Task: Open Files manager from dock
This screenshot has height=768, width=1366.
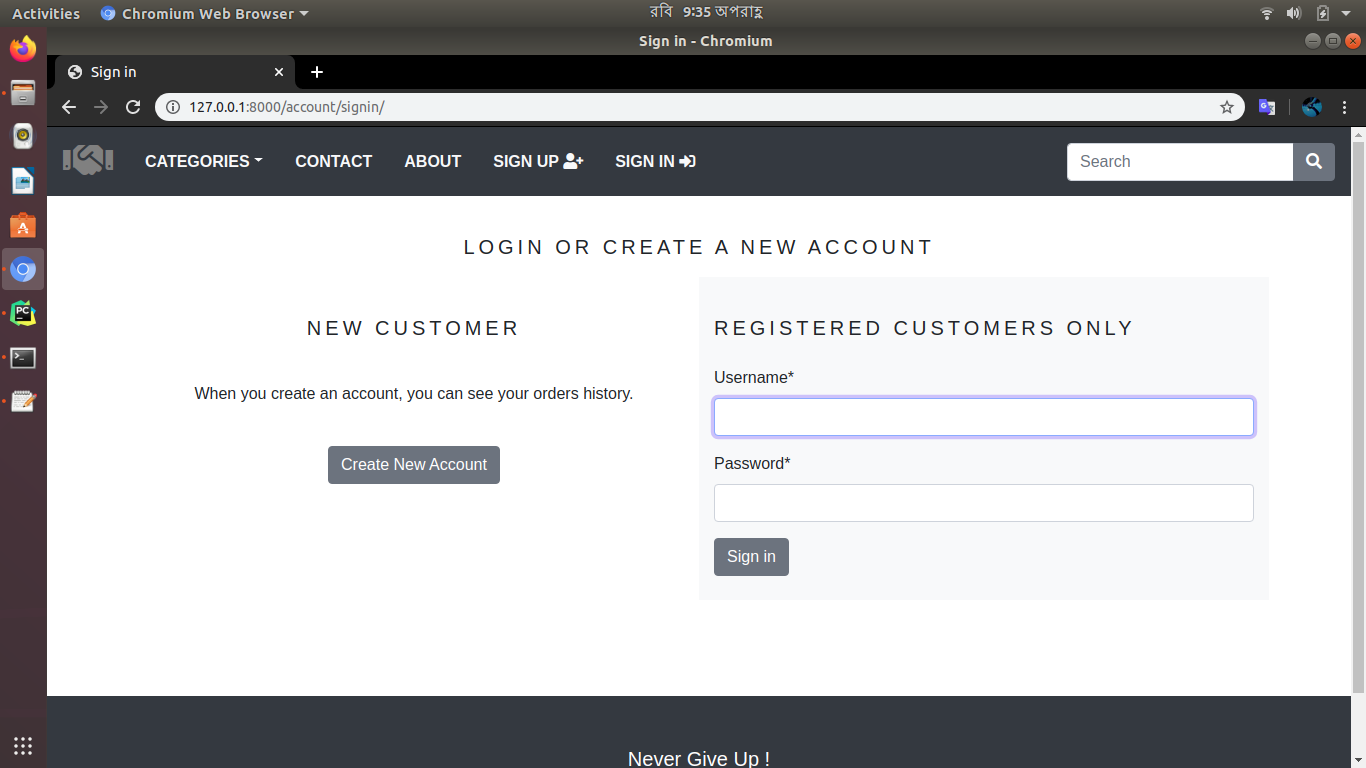Action: point(23,93)
